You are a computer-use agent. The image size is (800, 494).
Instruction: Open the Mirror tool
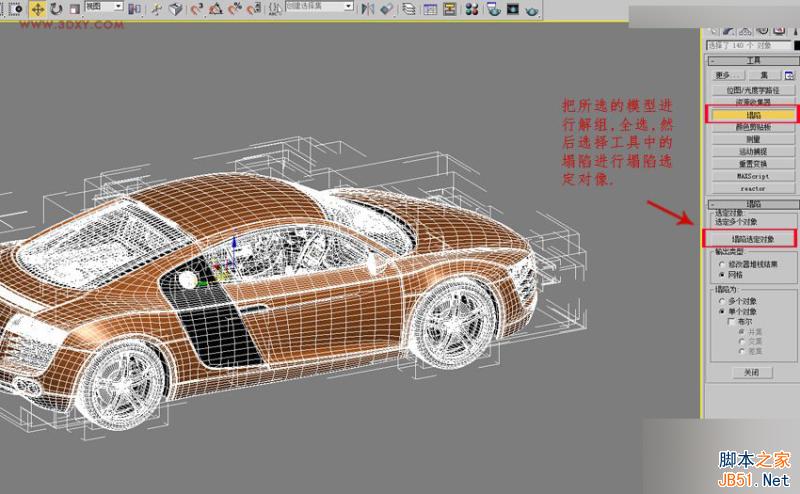pos(368,8)
